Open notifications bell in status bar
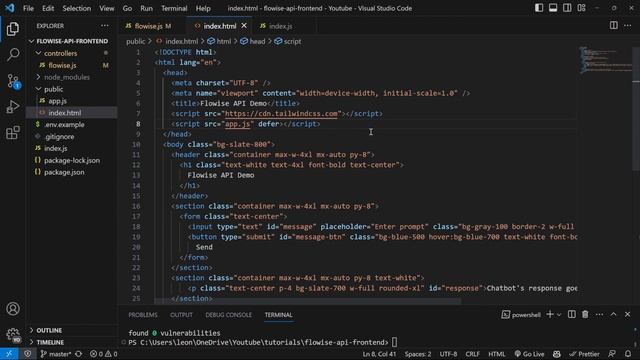This screenshot has width=640, height=360. point(628,354)
